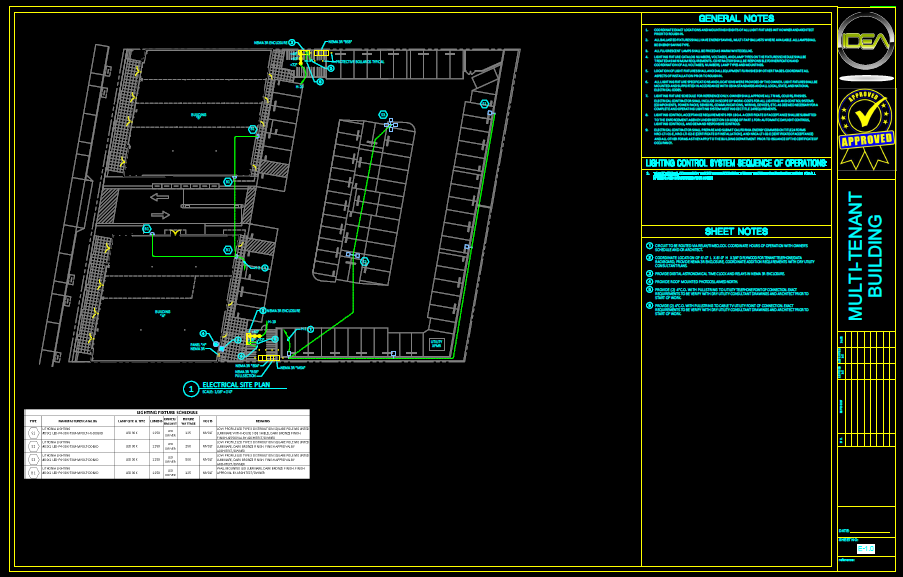Screen dimensions: 903x577
Task: Click the Lighting Fixture Schedule table header
Action: 167,412
